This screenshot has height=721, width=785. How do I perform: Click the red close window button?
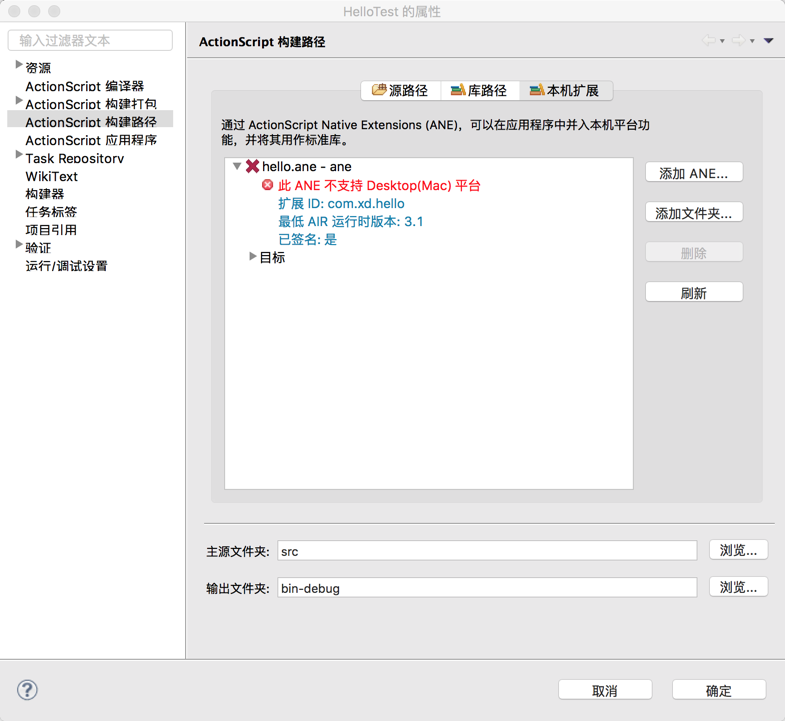[14, 11]
